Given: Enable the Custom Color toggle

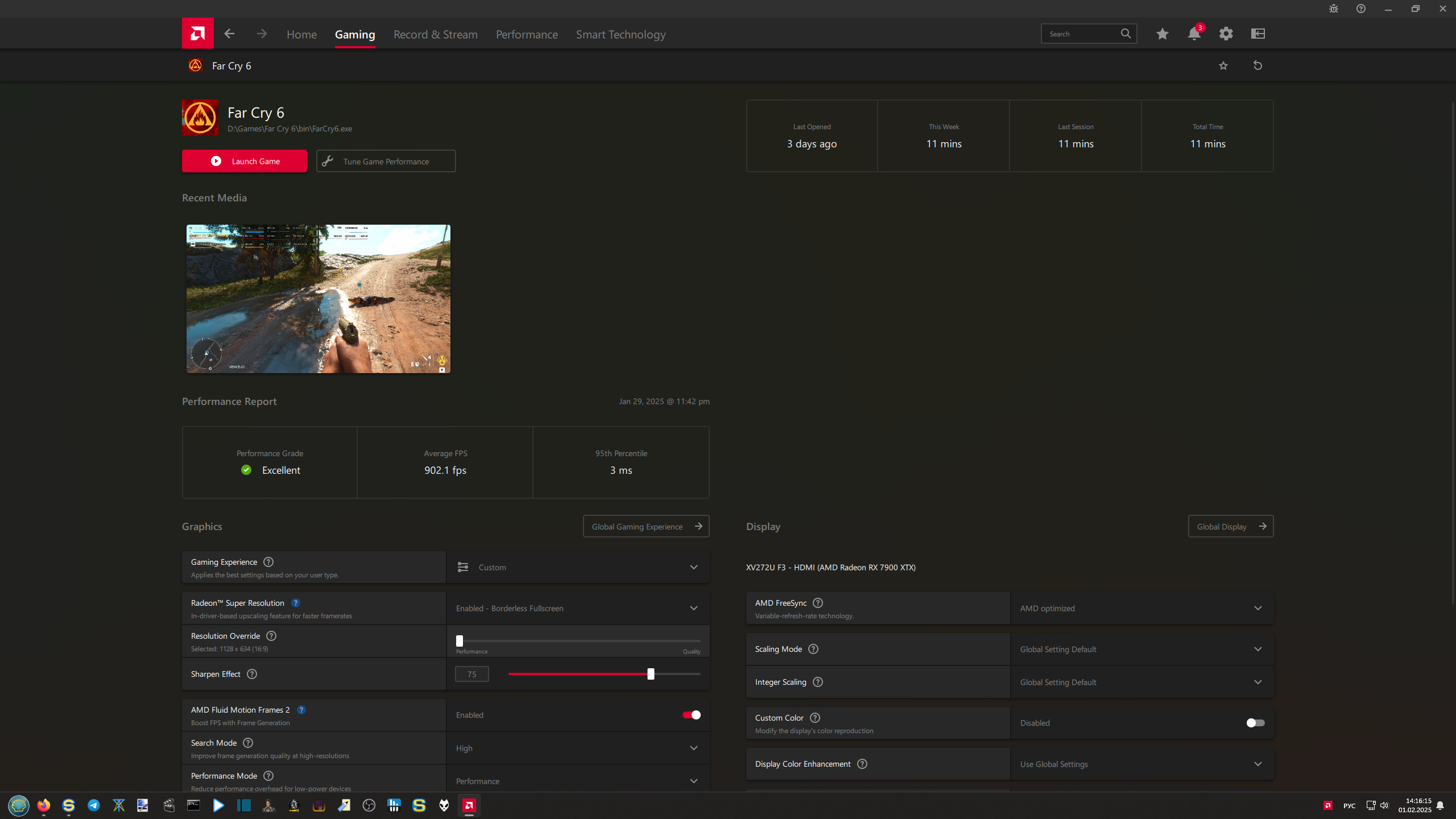Looking at the screenshot, I should pos(1255,723).
